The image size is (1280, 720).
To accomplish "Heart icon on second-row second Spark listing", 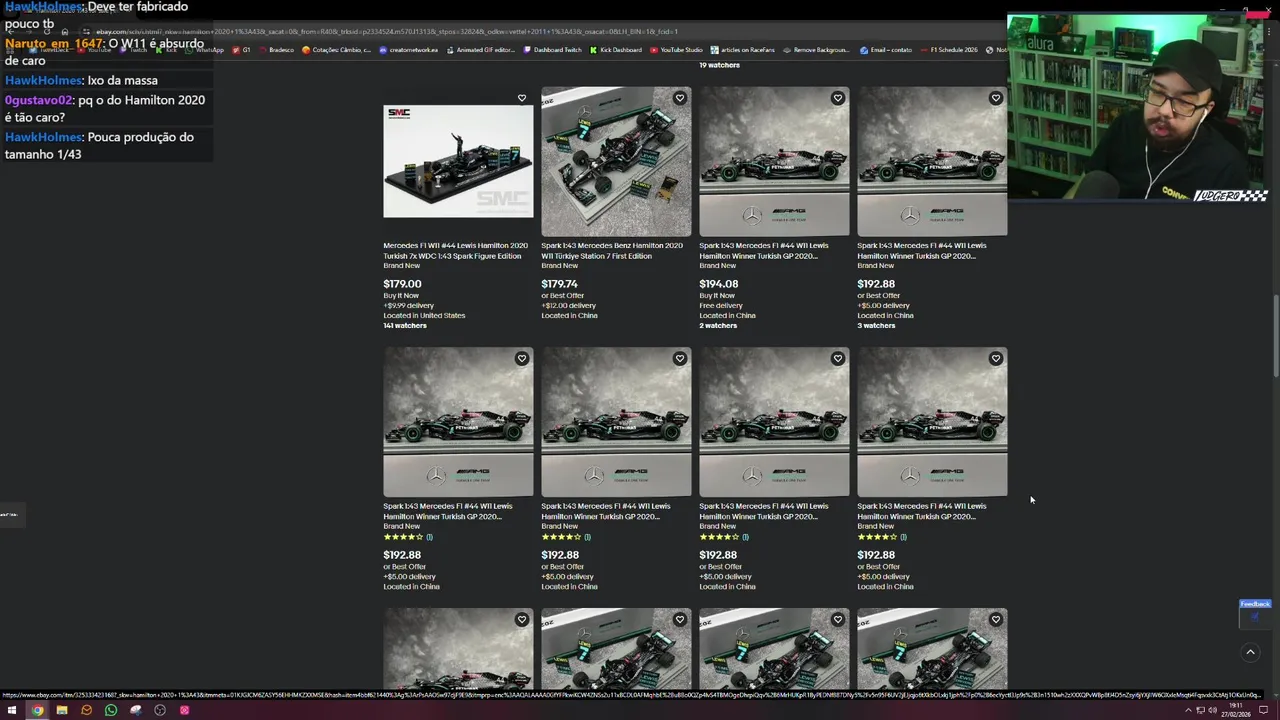I will tap(679, 359).
